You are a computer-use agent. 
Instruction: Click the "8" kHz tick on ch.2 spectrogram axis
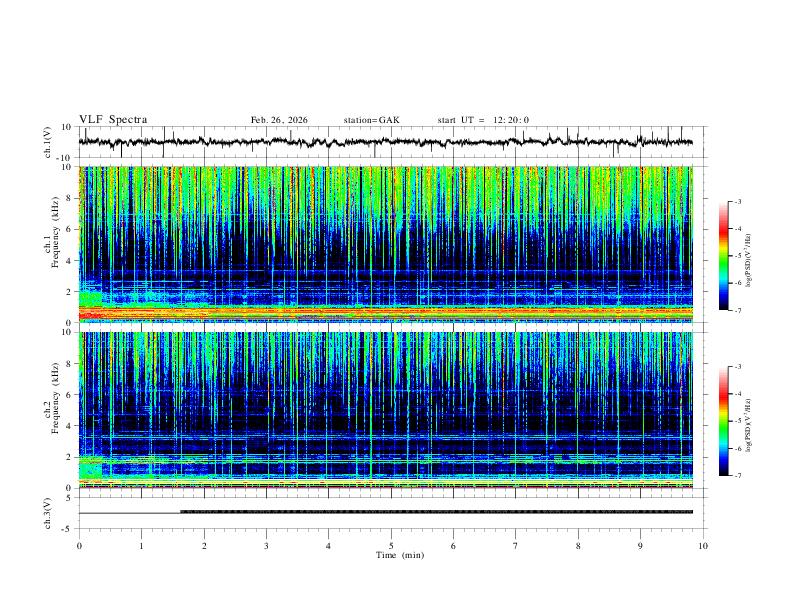pos(70,364)
